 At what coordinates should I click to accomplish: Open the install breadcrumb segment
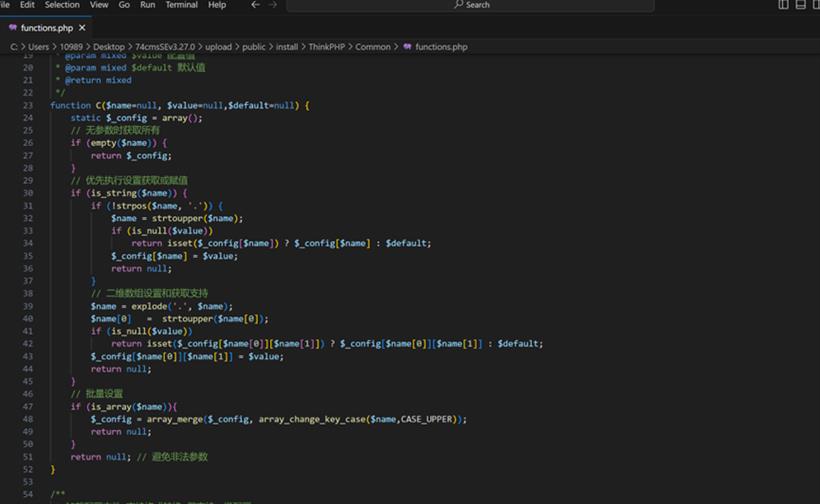(287, 47)
